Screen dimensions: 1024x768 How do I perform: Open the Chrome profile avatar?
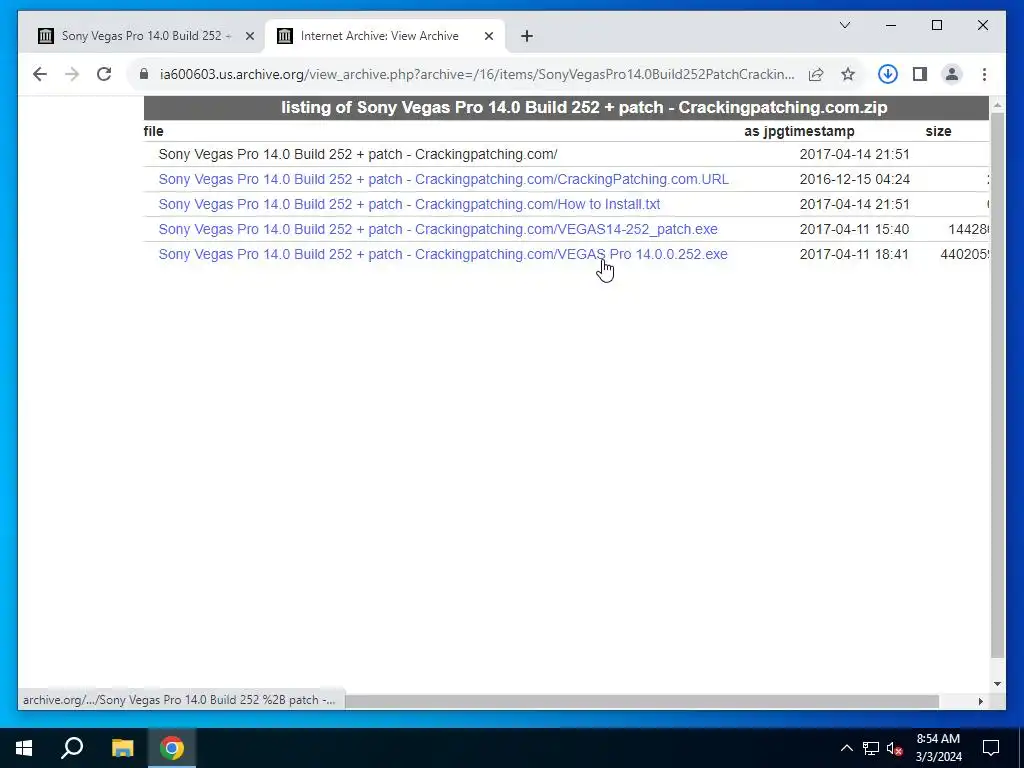click(x=952, y=74)
